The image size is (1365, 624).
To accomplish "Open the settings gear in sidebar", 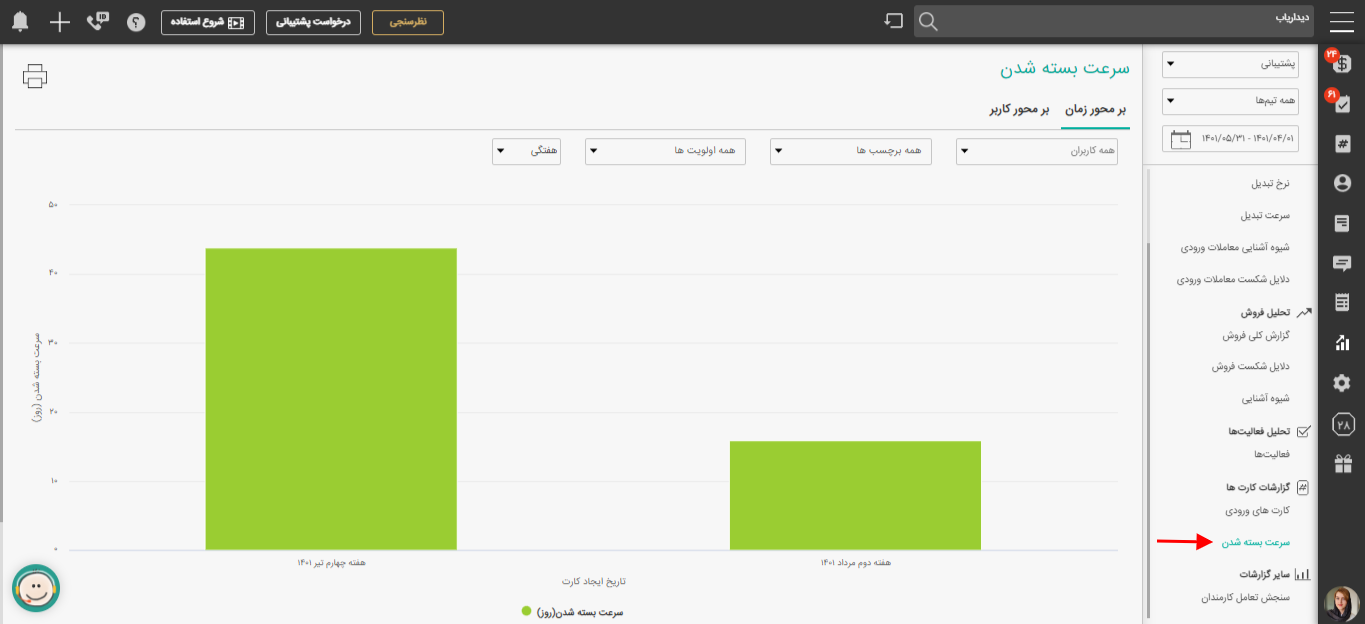I will coord(1342,383).
